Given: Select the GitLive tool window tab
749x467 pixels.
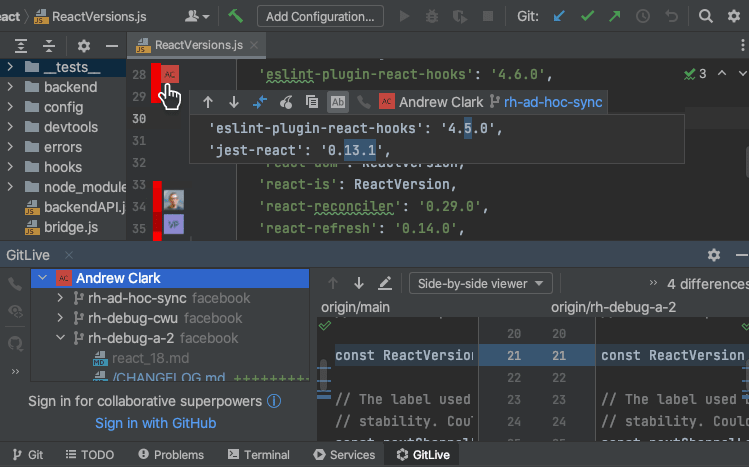Looking at the screenshot, I should pos(423,455).
